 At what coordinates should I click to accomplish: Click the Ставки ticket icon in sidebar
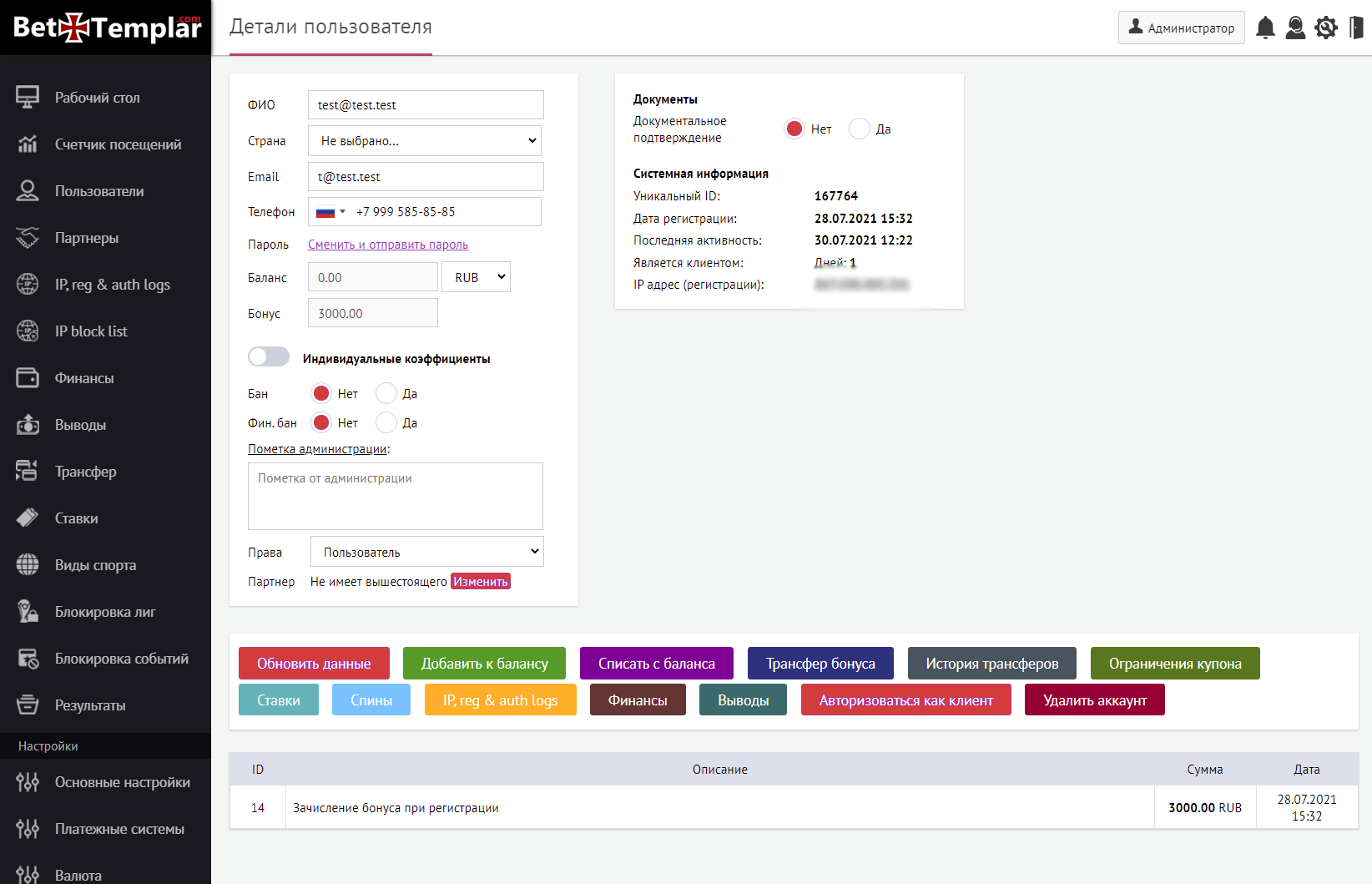(28, 518)
